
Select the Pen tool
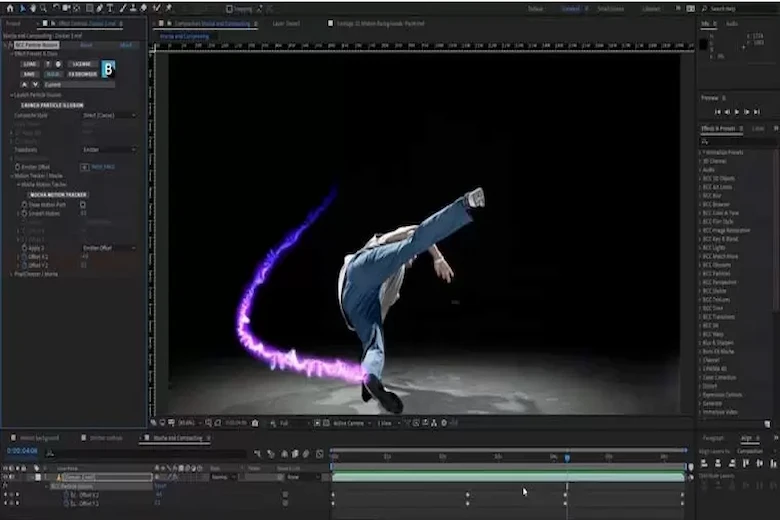click(99, 8)
